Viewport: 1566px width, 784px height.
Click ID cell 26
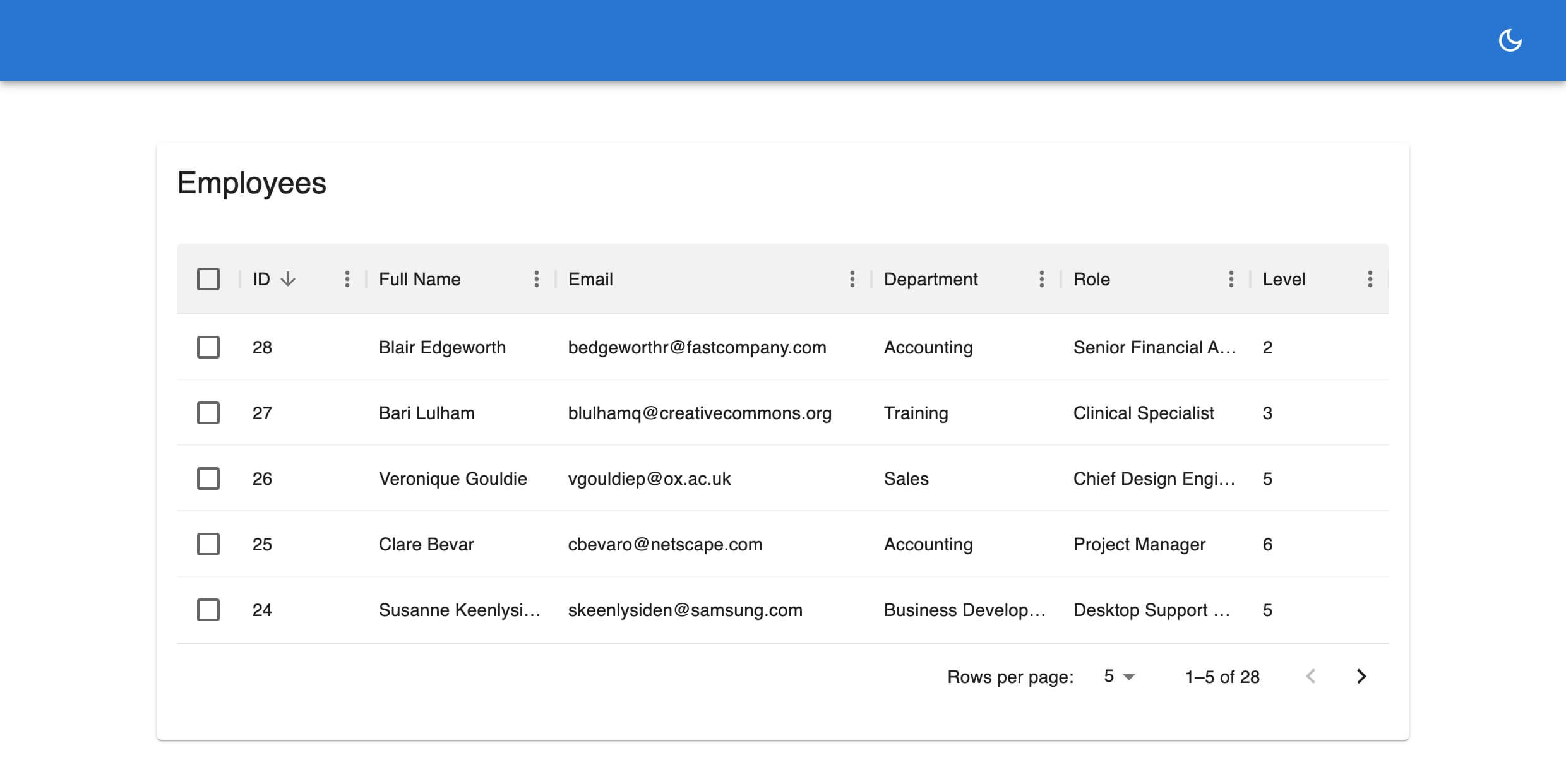pyautogui.click(x=262, y=478)
